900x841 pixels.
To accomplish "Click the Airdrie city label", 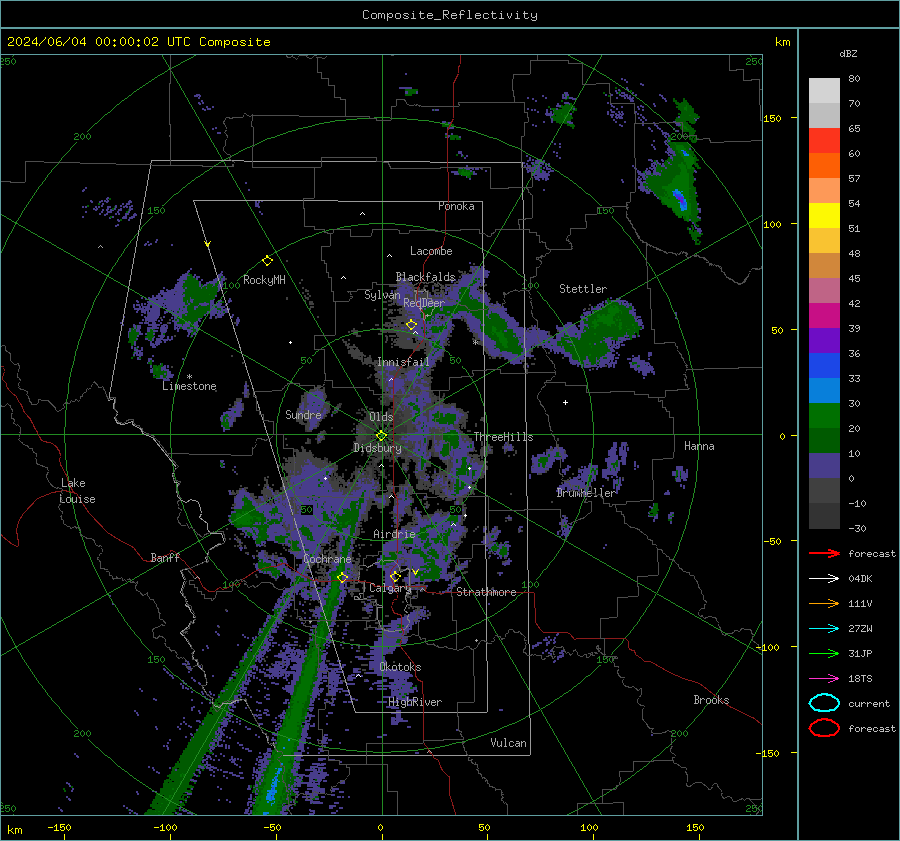I will pyautogui.click(x=394, y=534).
